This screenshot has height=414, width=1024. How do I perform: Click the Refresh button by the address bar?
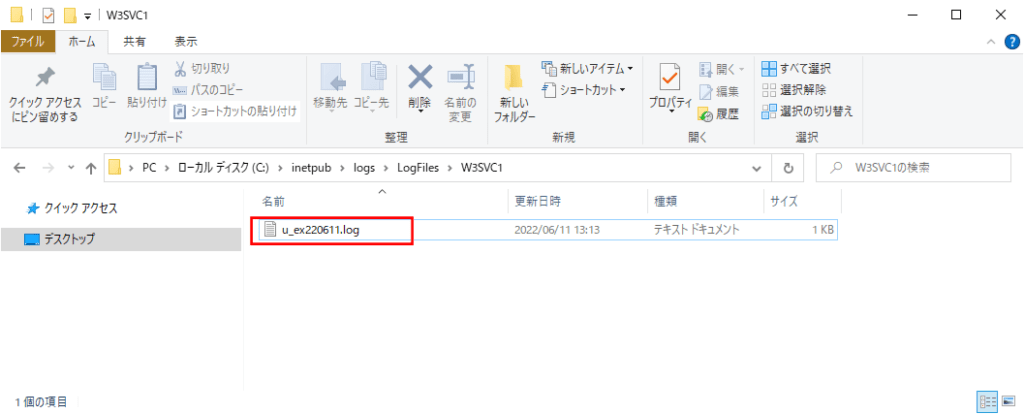tap(788, 168)
